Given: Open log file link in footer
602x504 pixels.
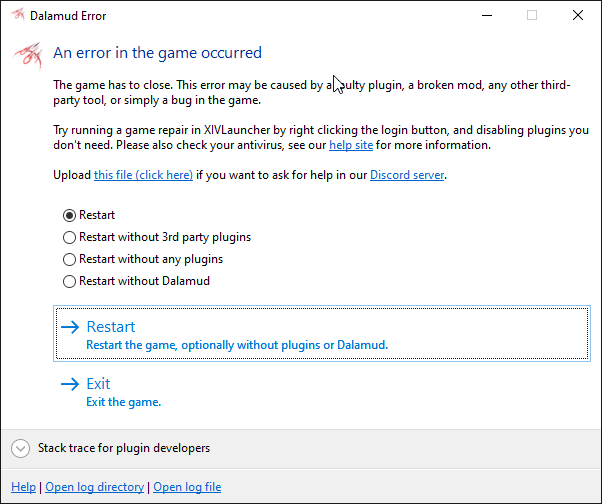Looking at the screenshot, I should click(187, 487).
